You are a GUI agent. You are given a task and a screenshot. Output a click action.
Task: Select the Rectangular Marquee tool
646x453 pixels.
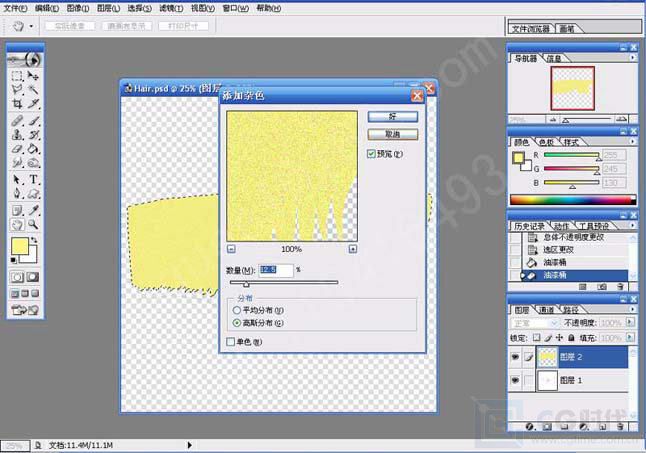click(x=17, y=75)
